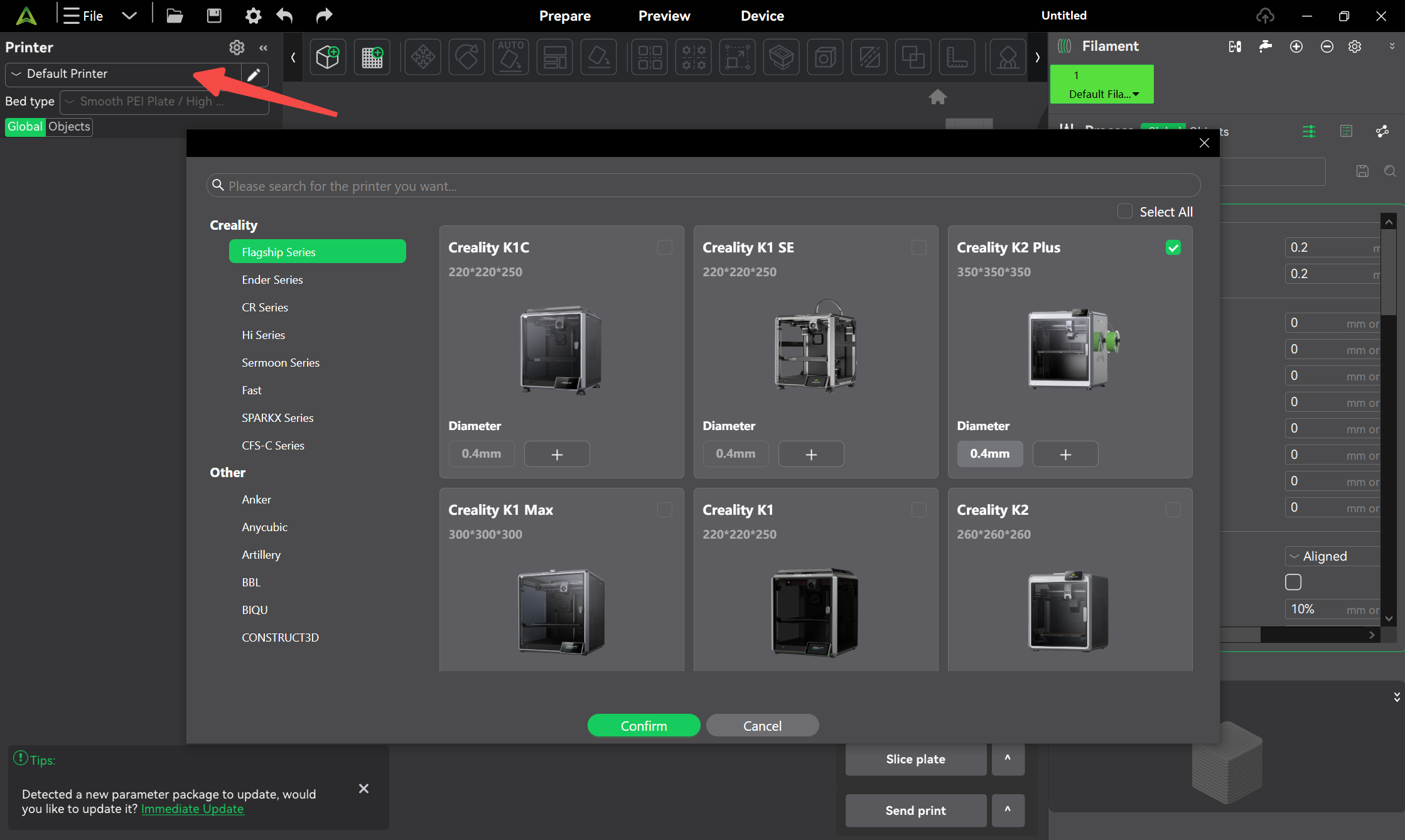Select Anycubic in Other brands

[x=264, y=527]
